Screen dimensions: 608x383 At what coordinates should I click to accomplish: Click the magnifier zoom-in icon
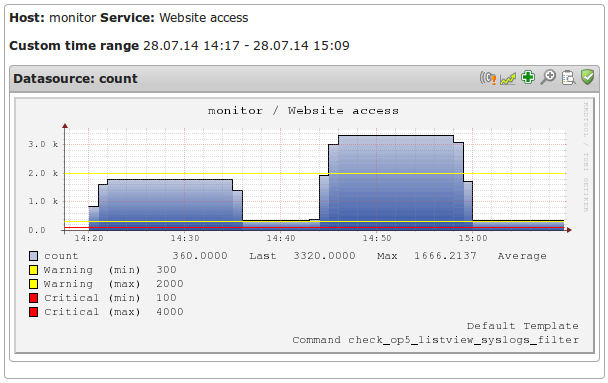click(548, 77)
